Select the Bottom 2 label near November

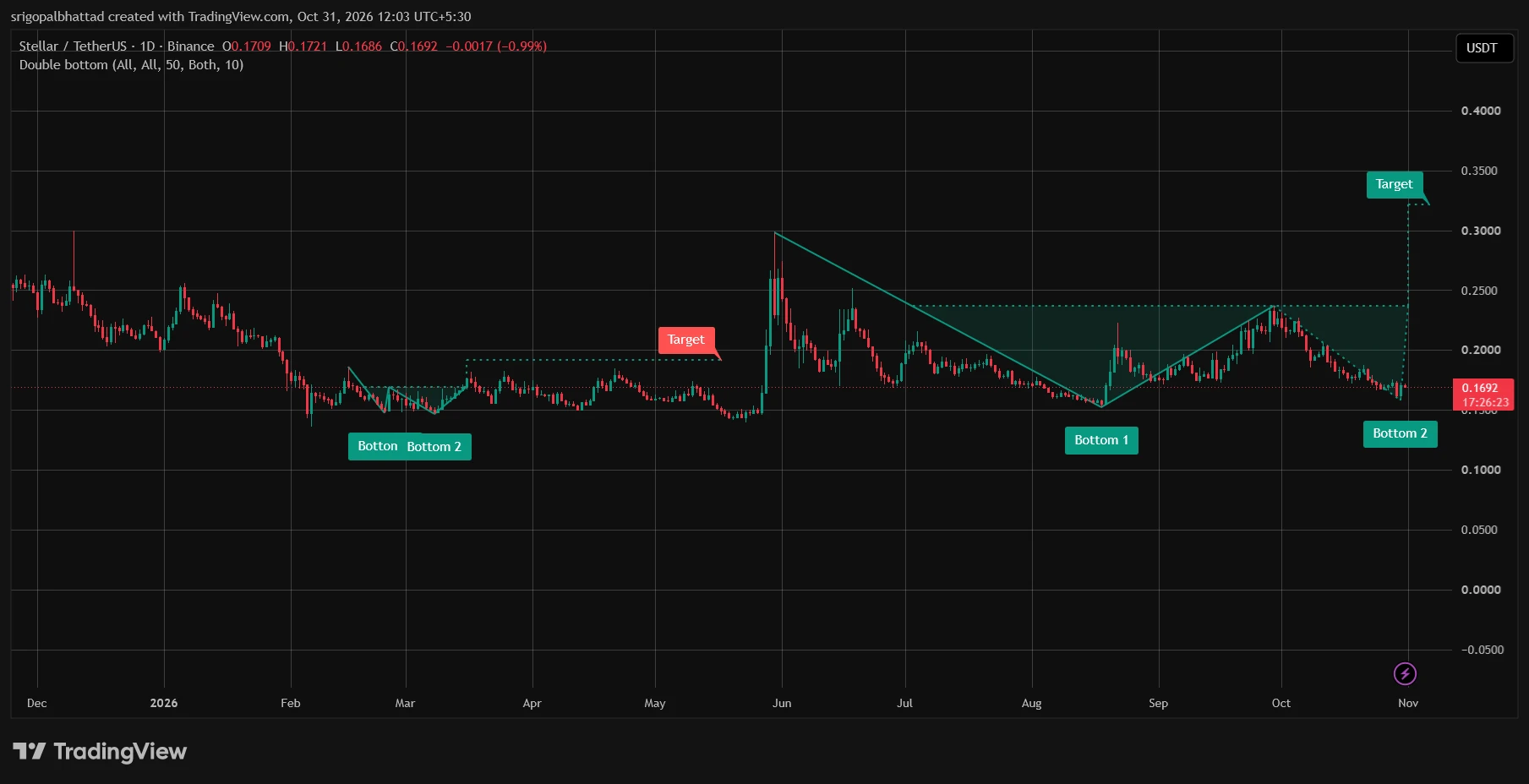click(x=1400, y=433)
